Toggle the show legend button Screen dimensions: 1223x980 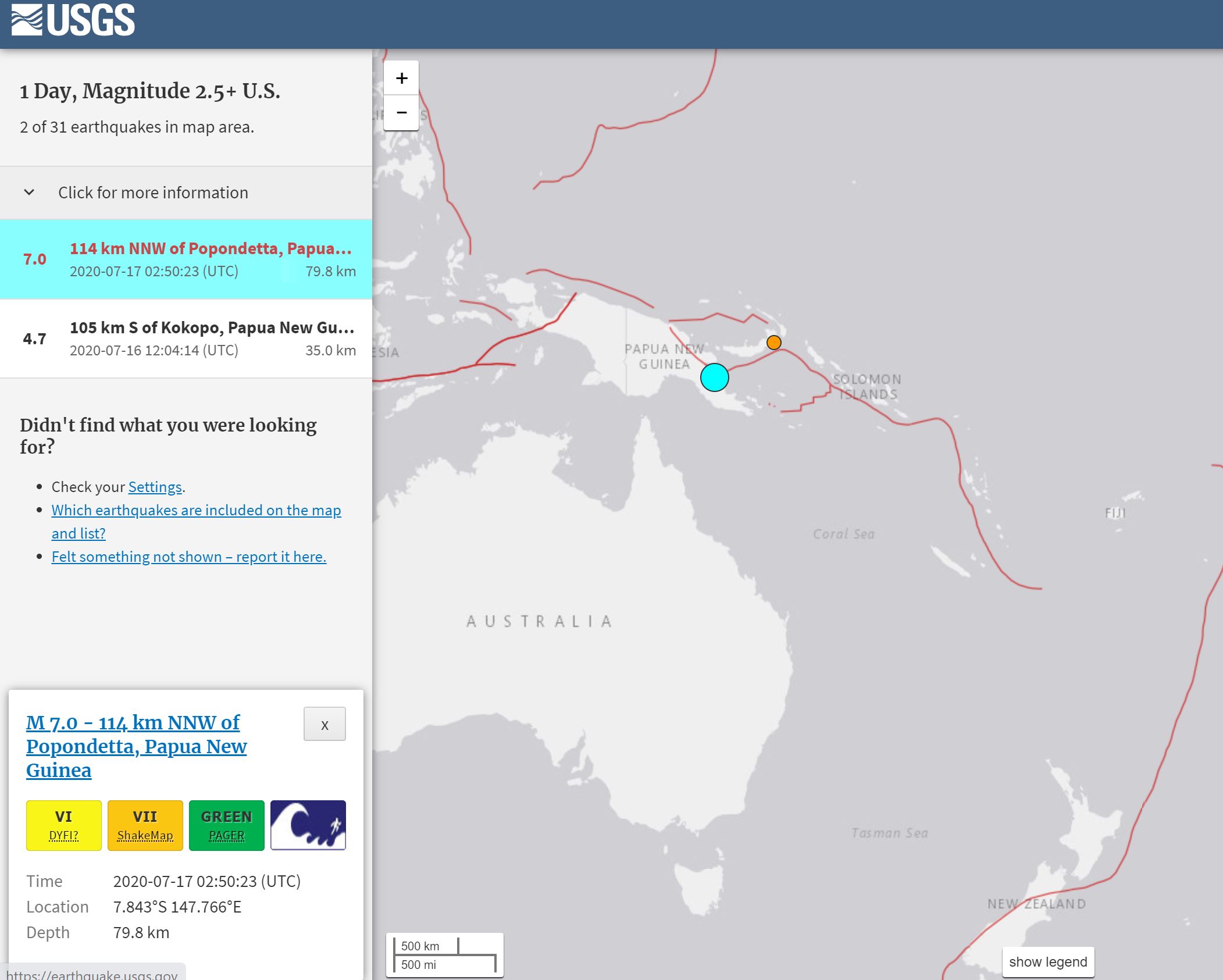pos(1048,962)
